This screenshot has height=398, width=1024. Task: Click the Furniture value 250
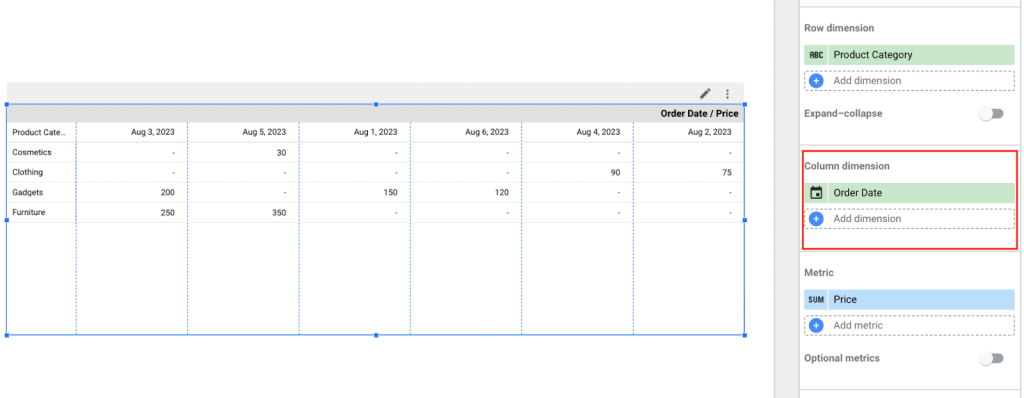click(x=167, y=212)
